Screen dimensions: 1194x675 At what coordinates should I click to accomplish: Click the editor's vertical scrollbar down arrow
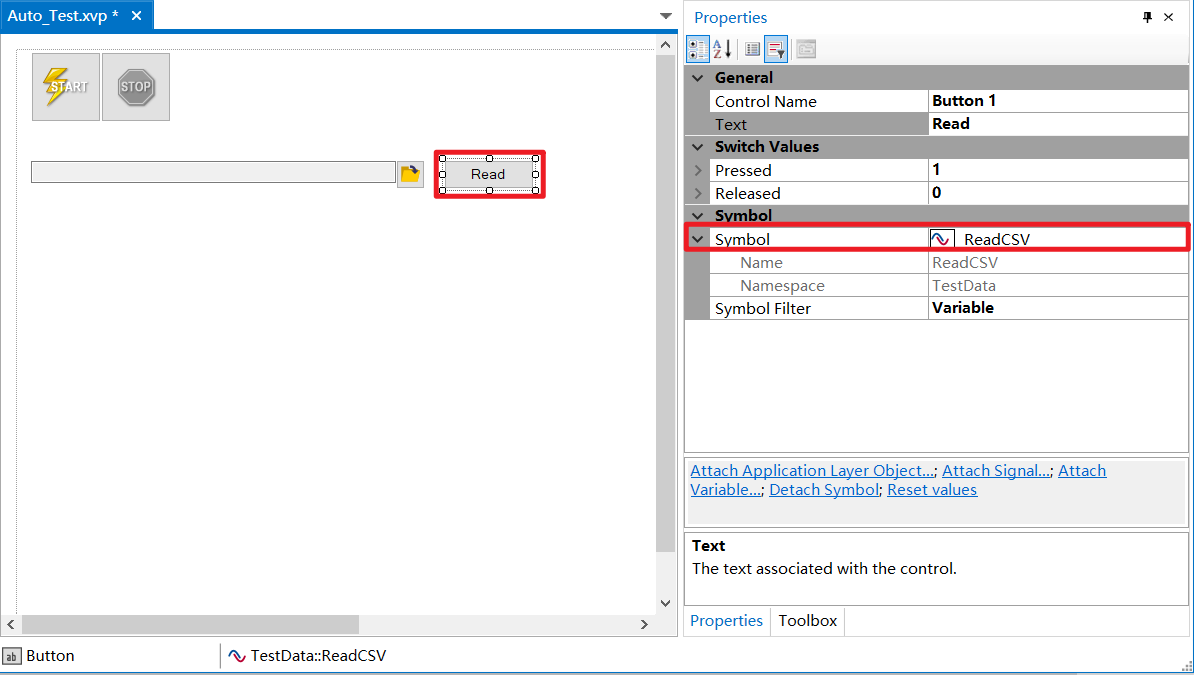click(x=666, y=603)
